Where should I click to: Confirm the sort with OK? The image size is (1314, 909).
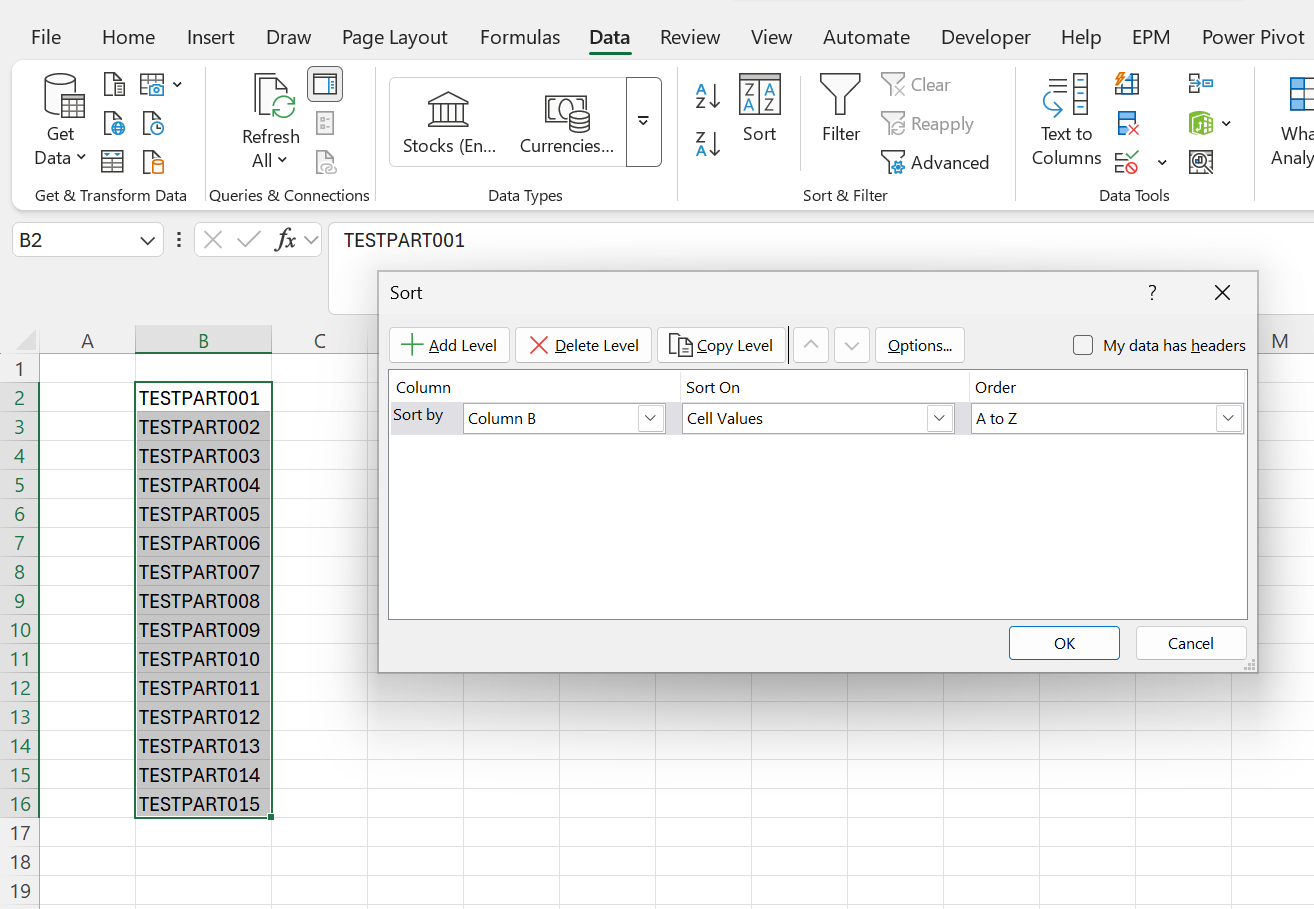(1064, 643)
